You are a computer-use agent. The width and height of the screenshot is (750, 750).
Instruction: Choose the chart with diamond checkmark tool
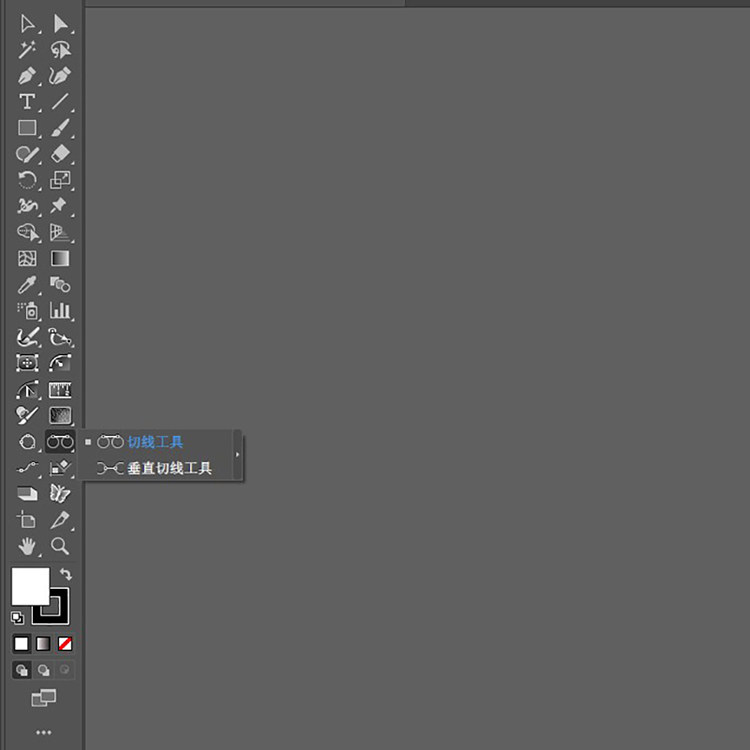[60, 467]
